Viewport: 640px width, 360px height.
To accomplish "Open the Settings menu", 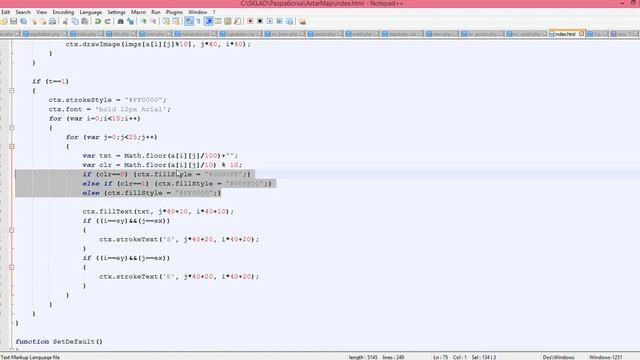I will tap(116, 12).
